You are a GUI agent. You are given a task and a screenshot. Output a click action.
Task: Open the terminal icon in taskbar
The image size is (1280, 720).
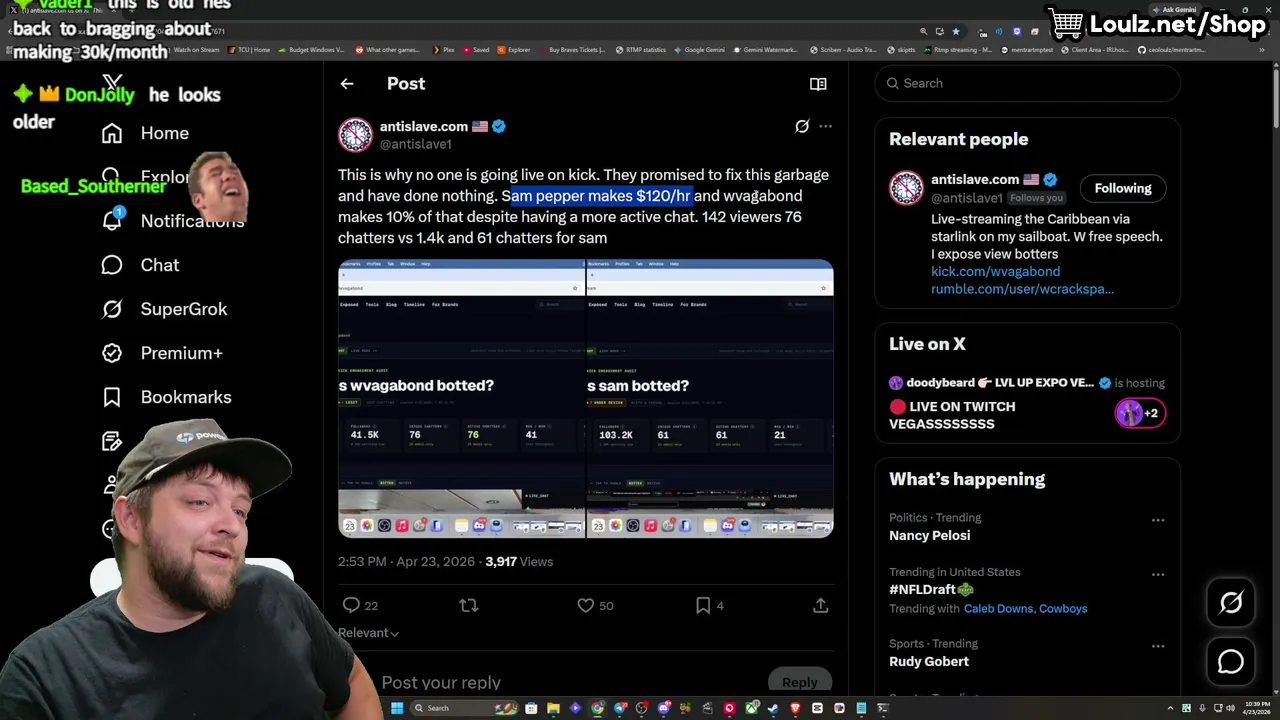coord(883,708)
